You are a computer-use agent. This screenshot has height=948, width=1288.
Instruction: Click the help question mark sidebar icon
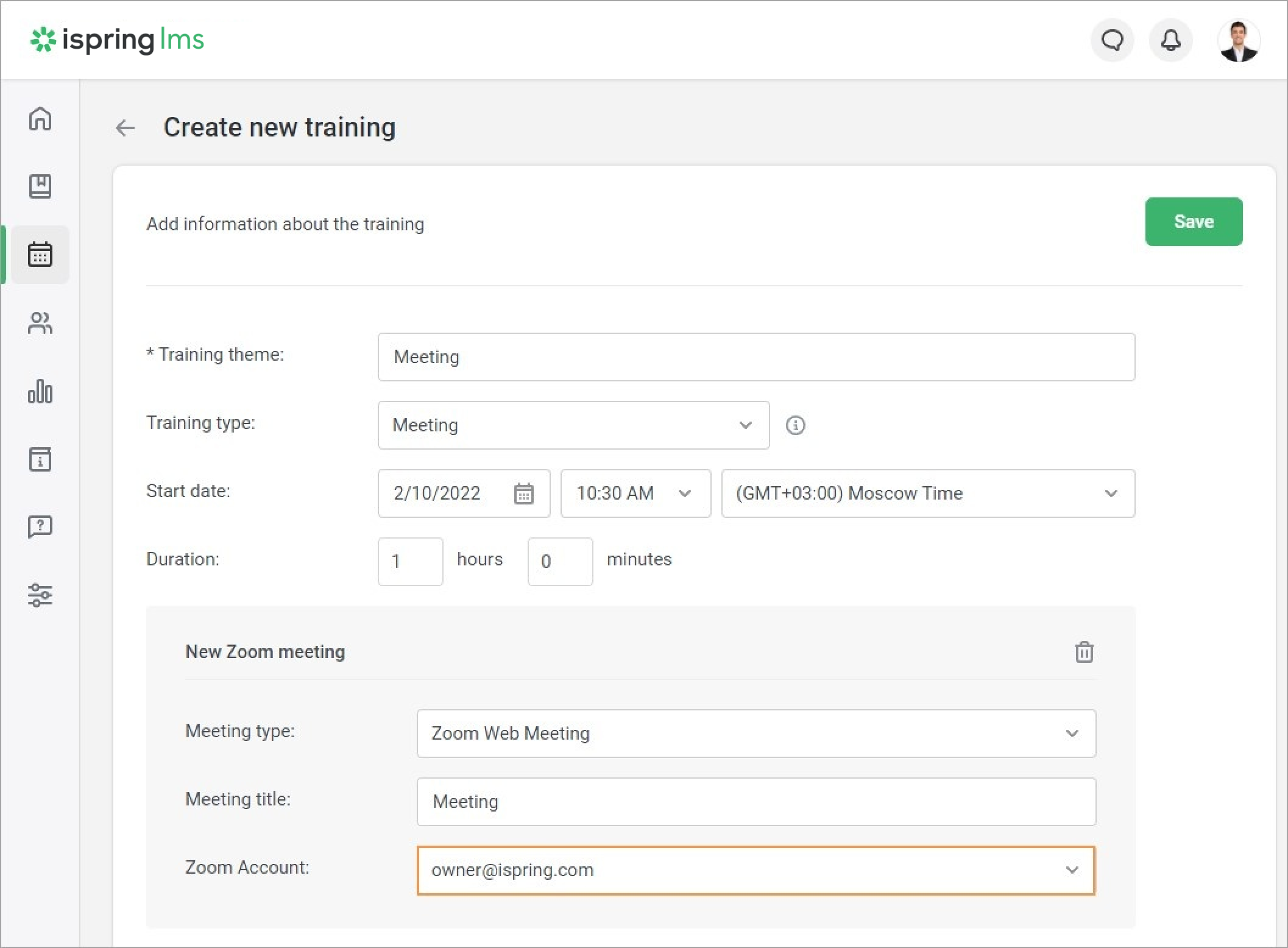click(40, 526)
